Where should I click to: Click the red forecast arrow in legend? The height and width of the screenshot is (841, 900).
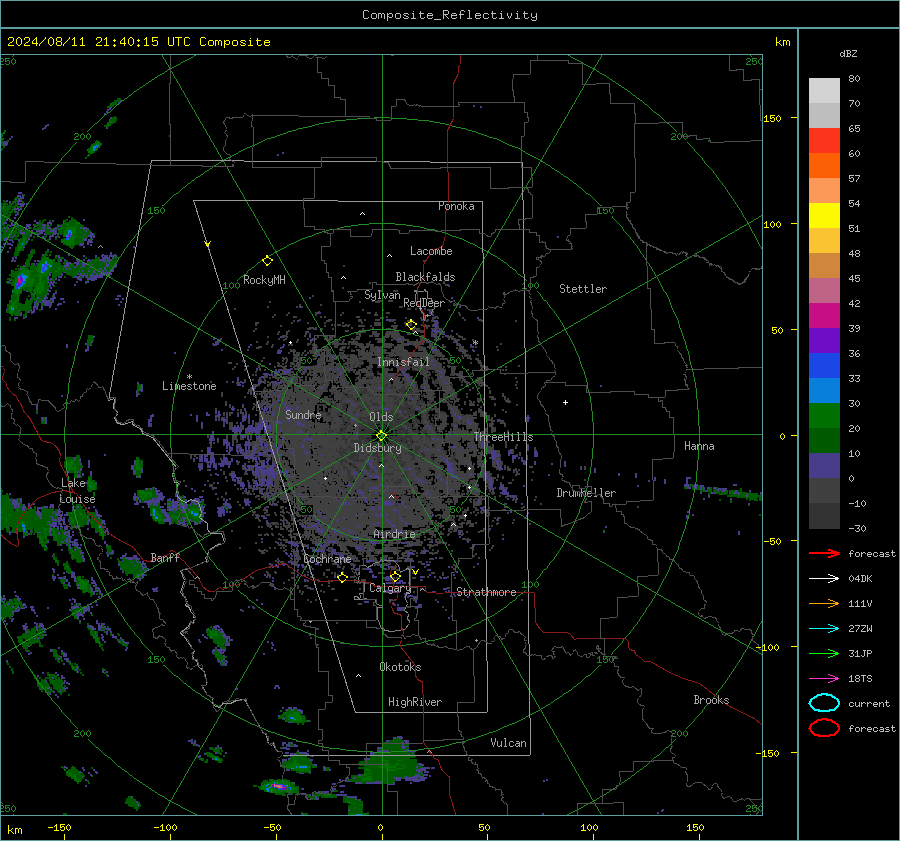pyautogui.click(x=824, y=553)
